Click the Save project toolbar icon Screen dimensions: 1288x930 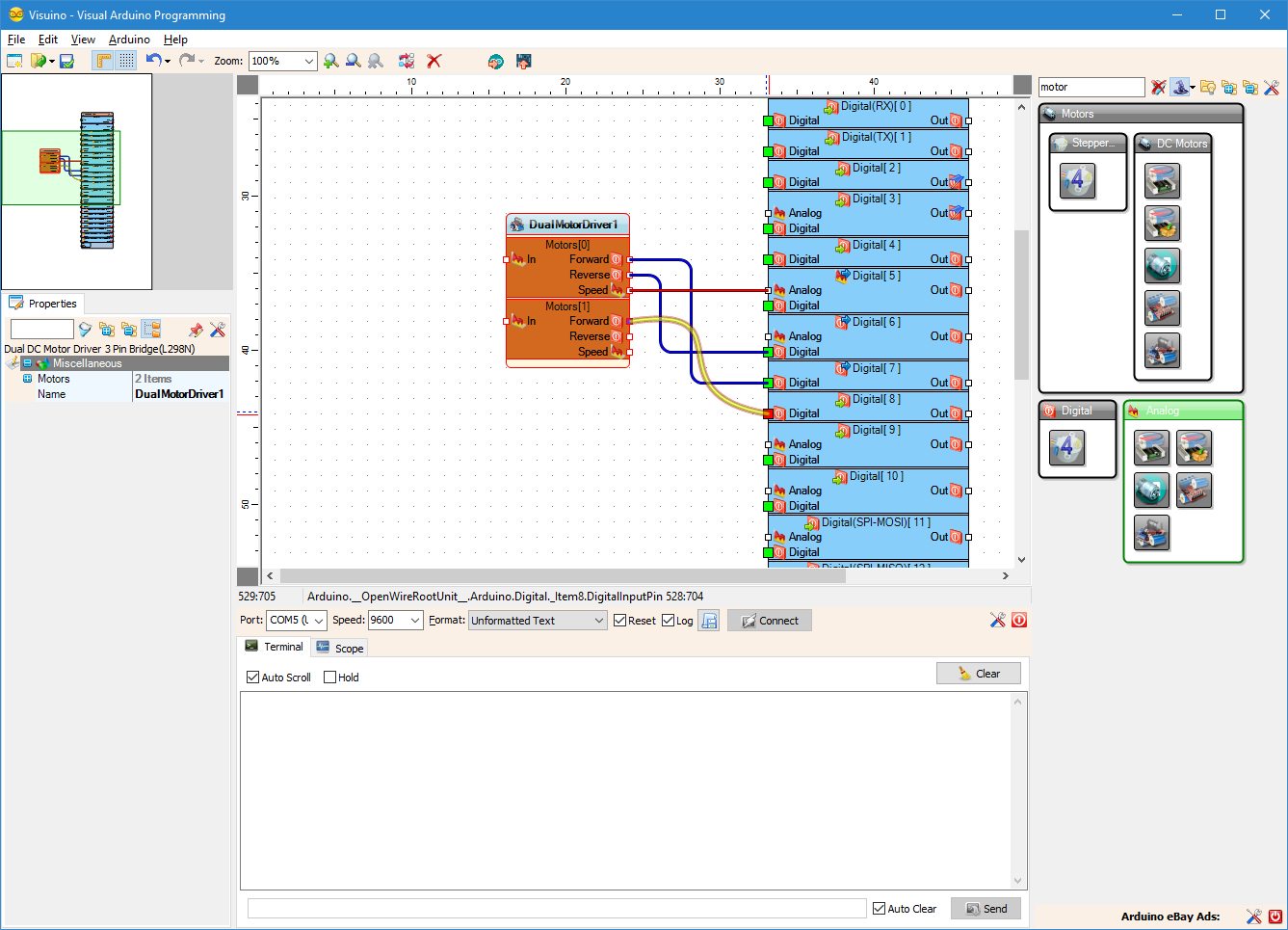[x=66, y=61]
